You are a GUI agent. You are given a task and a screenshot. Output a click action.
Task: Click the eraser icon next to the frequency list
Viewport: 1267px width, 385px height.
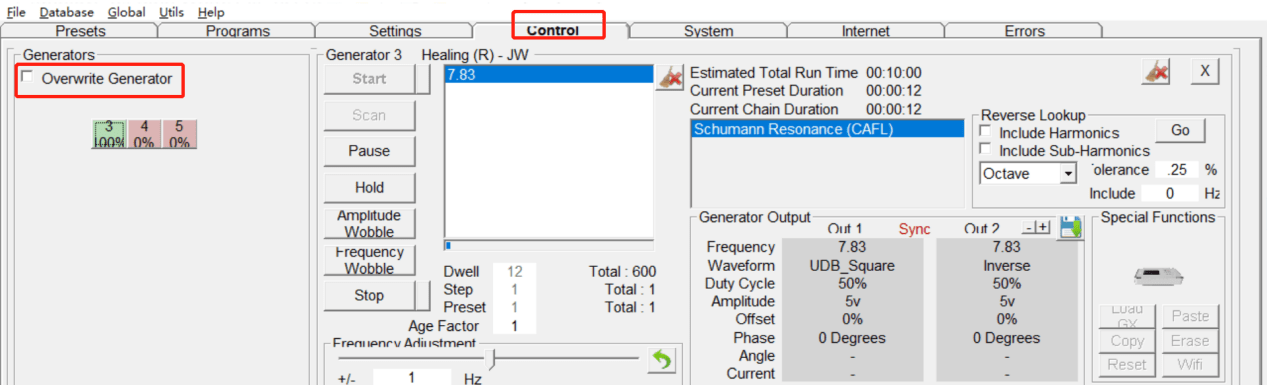pyautogui.click(x=669, y=78)
